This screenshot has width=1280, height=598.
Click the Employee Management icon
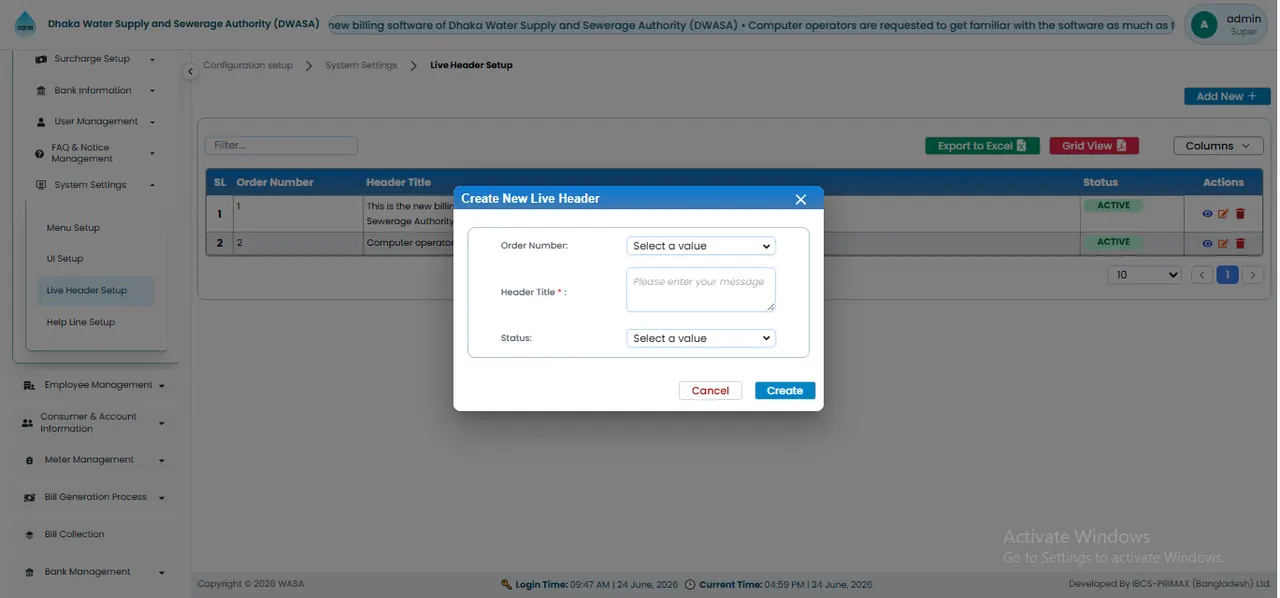(x=29, y=385)
